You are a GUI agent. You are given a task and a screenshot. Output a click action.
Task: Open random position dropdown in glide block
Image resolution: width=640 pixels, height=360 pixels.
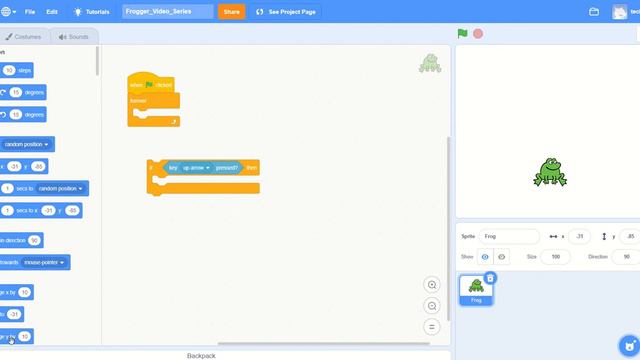(x=60, y=189)
